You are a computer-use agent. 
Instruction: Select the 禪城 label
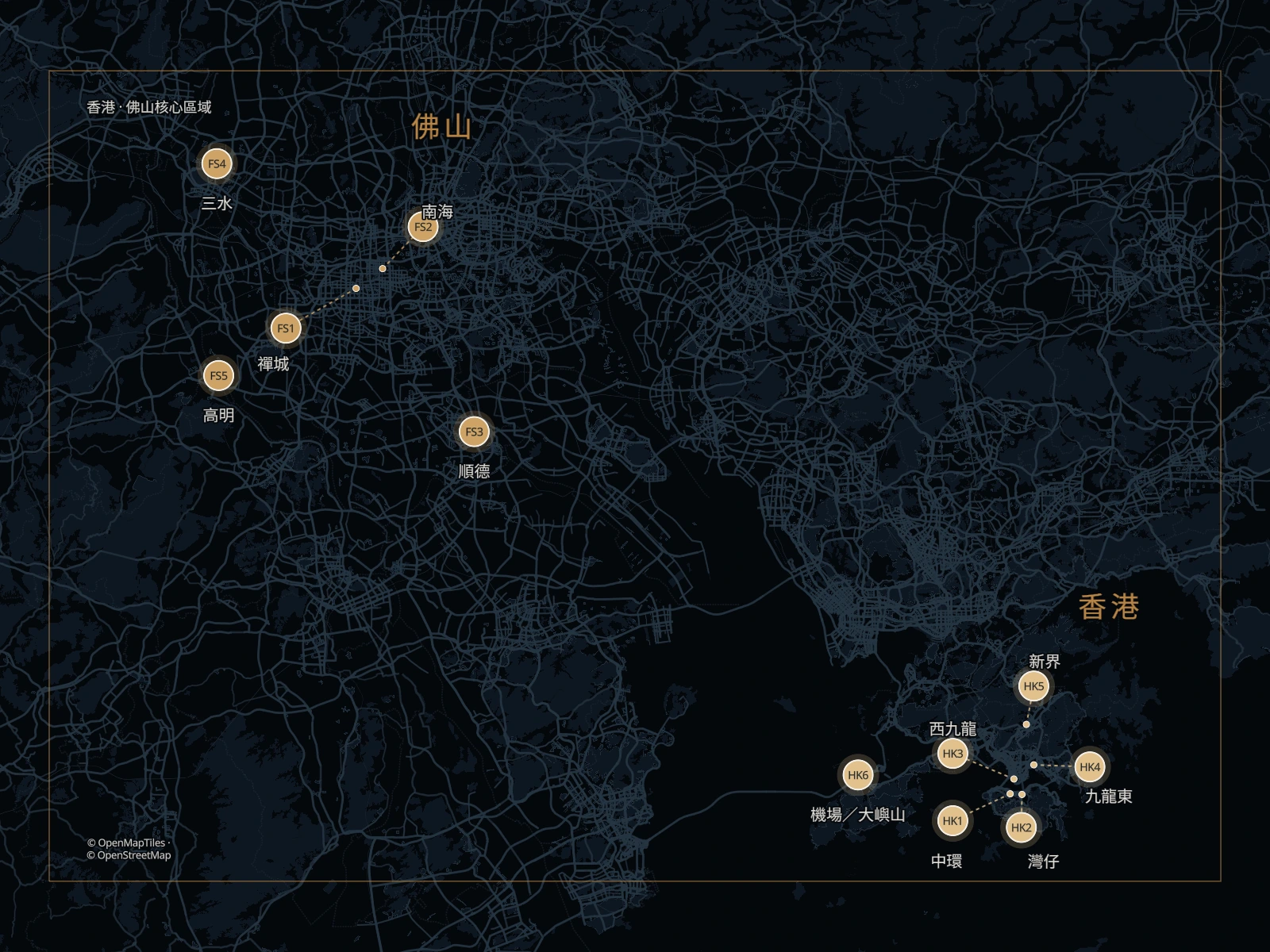[273, 364]
